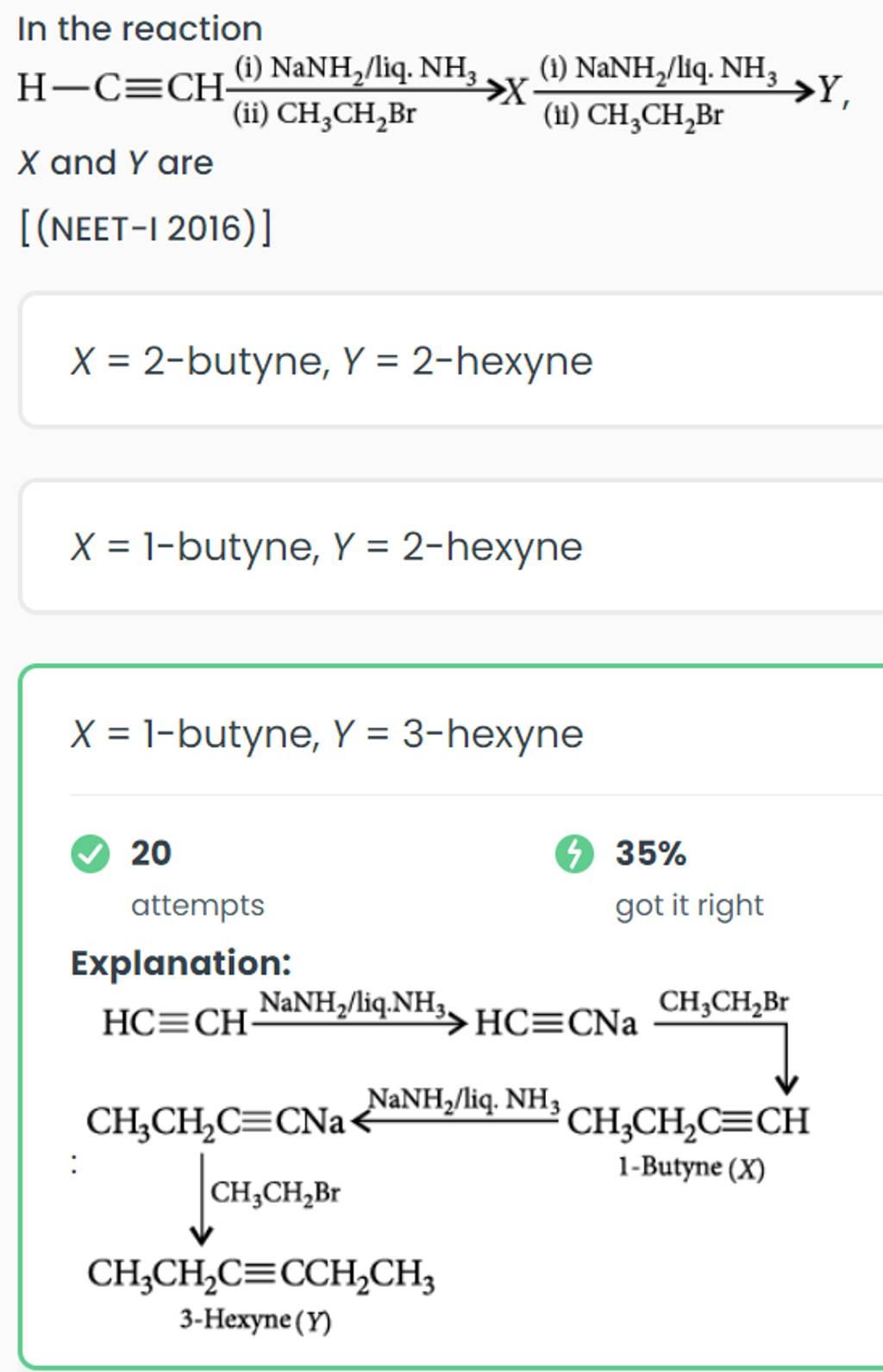Click the 1-Butyne (X) label in explanation

690,1167
